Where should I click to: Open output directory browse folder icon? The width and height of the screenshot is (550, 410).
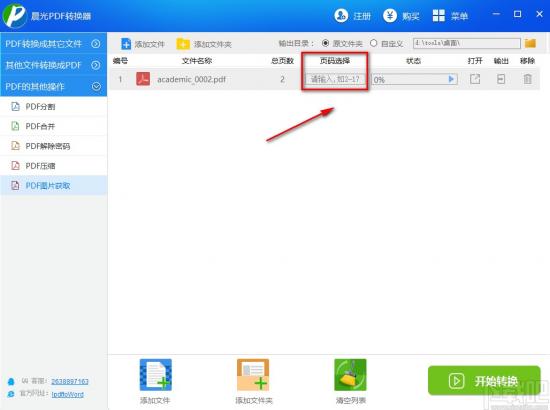[530, 43]
